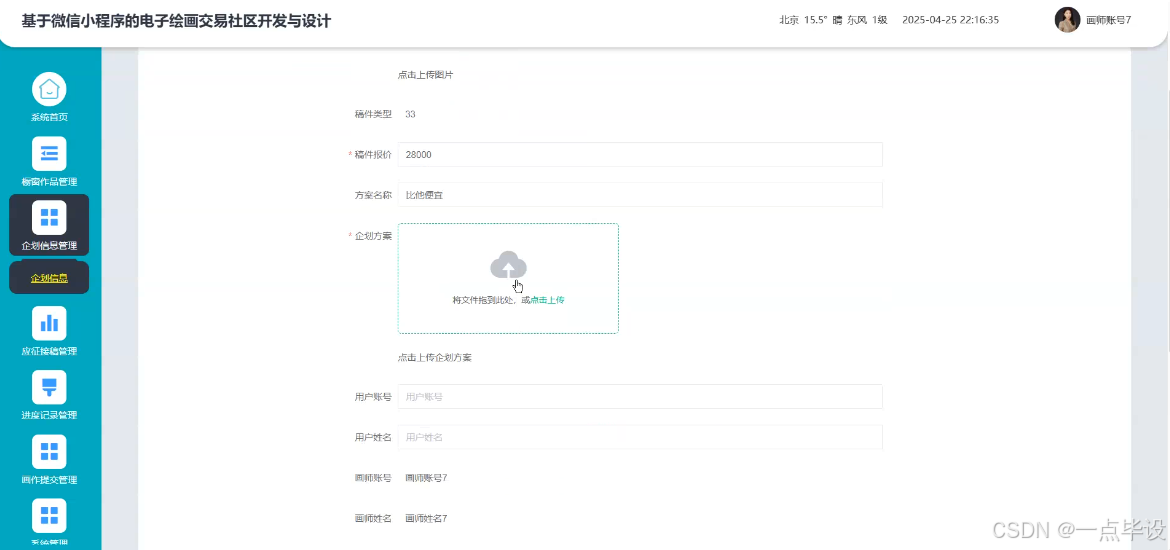Open the 系统首页 home icon
Image resolution: width=1170 pixels, height=550 pixels.
point(49,90)
